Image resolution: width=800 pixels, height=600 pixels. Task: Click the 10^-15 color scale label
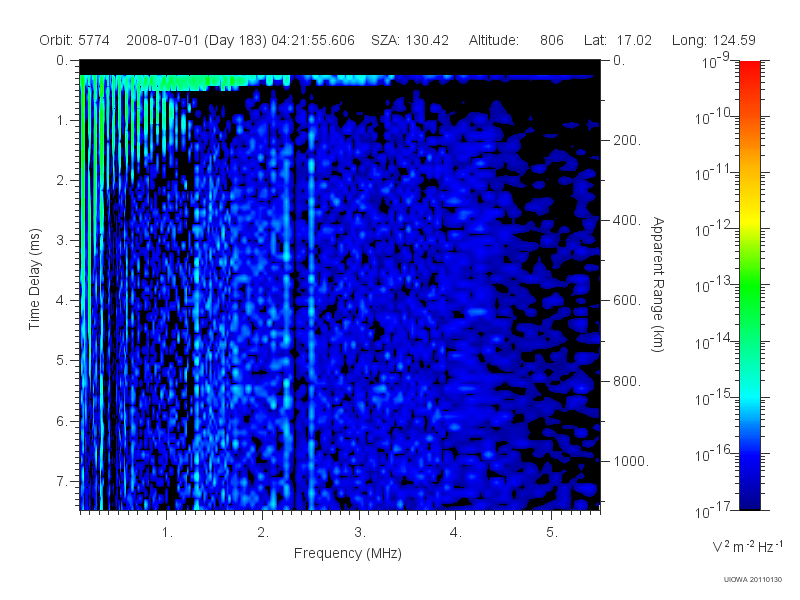[712, 397]
